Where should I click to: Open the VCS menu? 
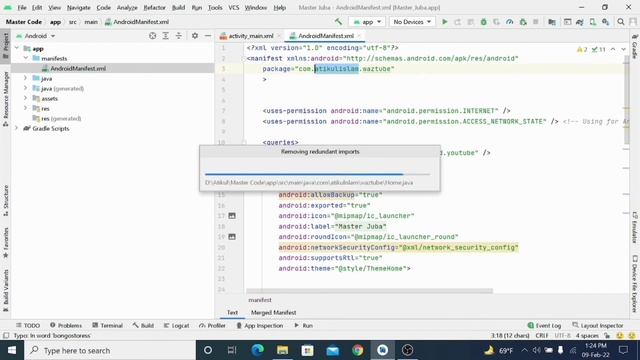[233, 7]
